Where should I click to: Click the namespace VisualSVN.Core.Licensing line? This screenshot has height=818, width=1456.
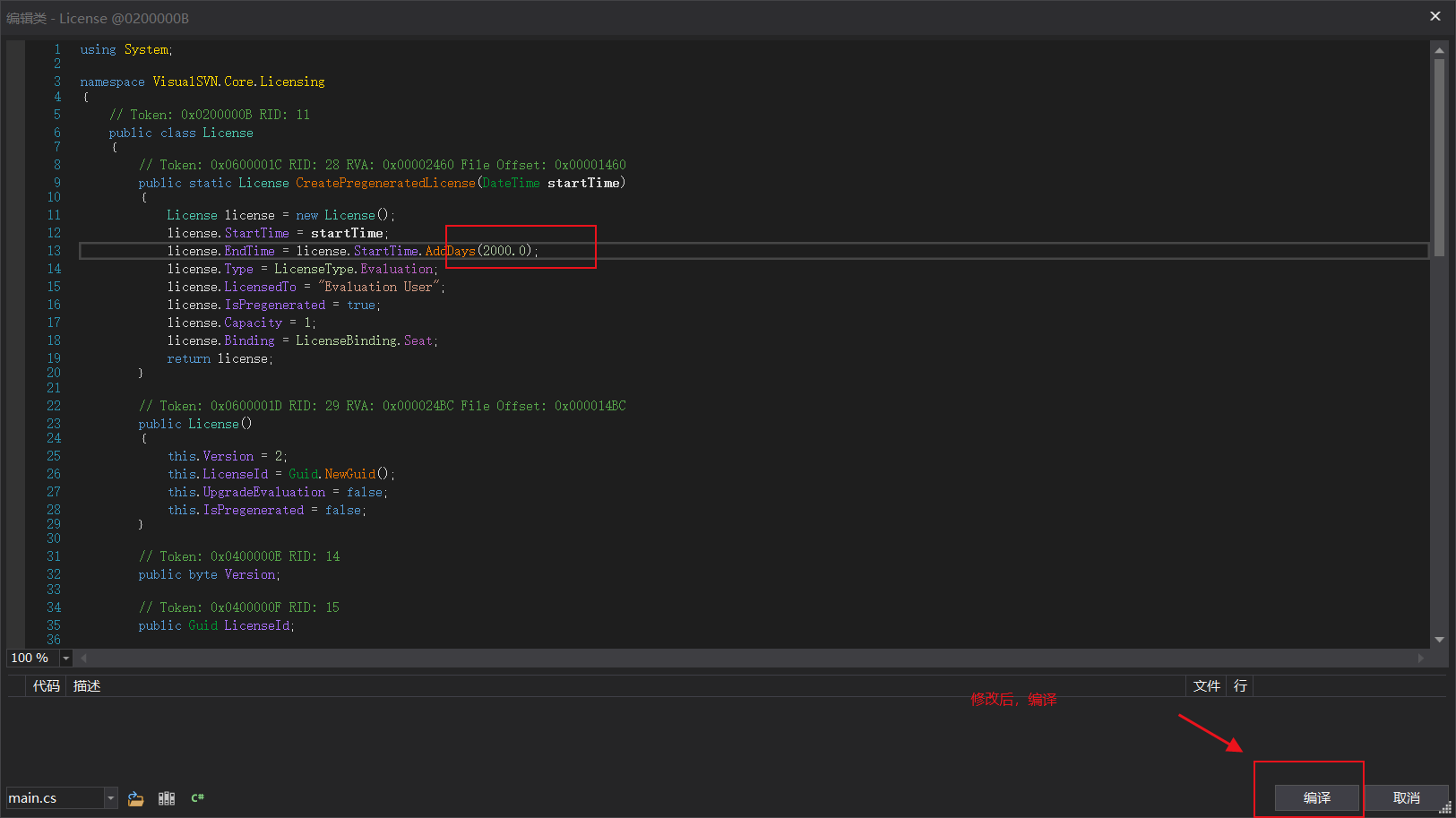202,82
